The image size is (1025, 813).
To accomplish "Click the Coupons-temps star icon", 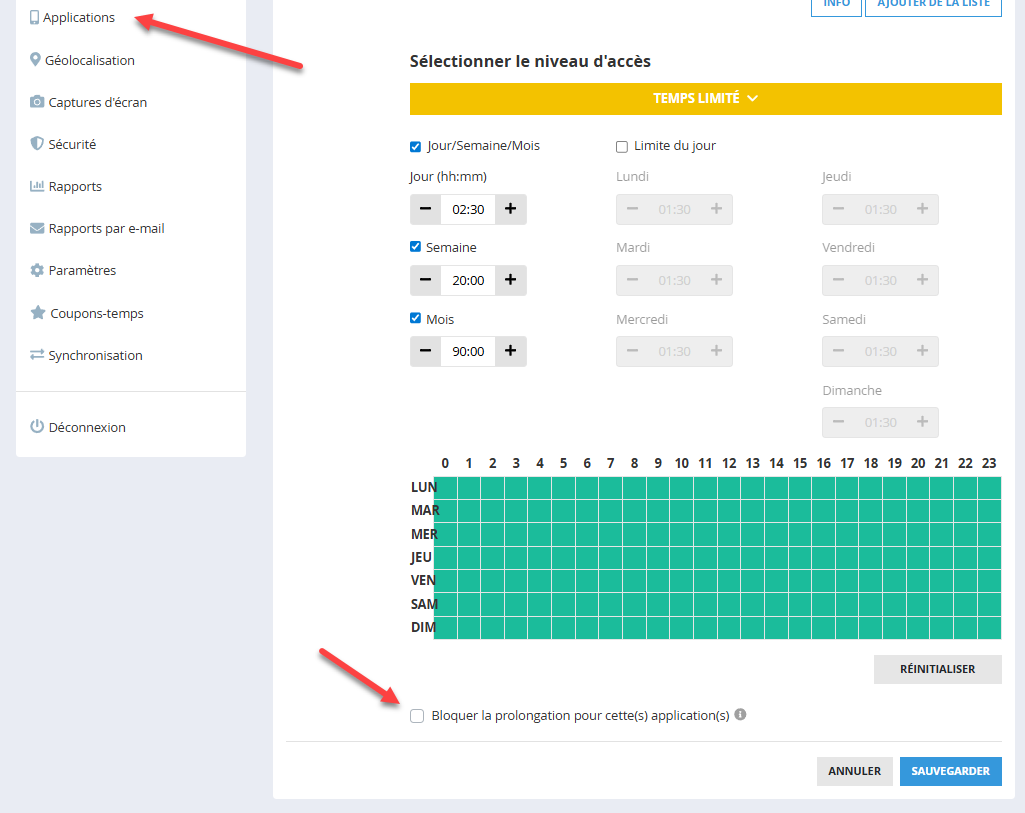I will click(x=38, y=313).
